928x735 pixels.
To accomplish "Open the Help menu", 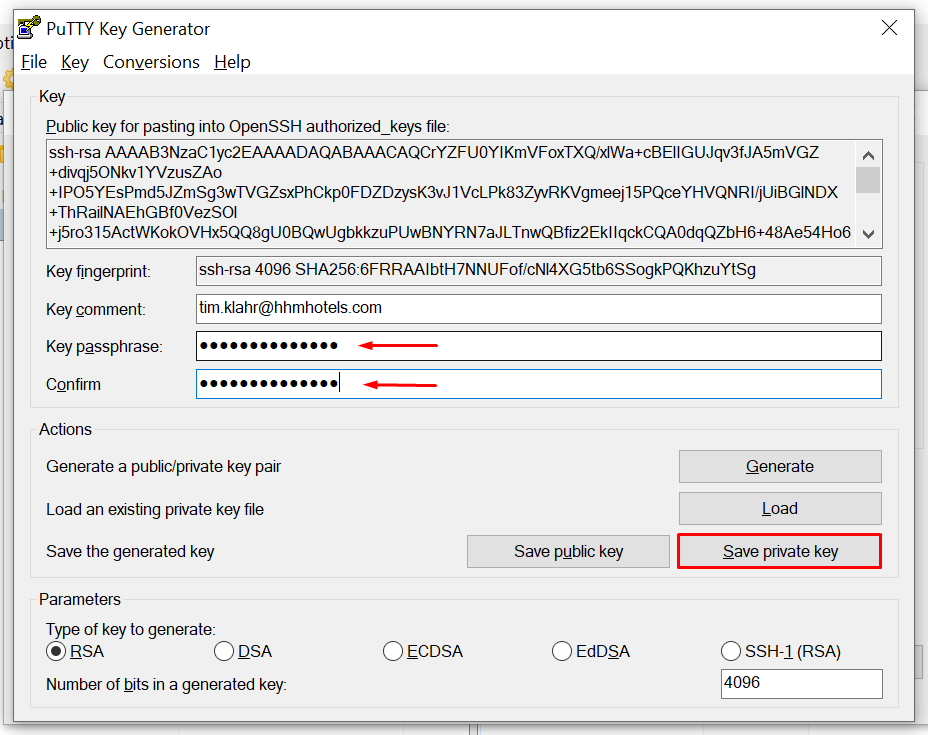I will click(232, 62).
